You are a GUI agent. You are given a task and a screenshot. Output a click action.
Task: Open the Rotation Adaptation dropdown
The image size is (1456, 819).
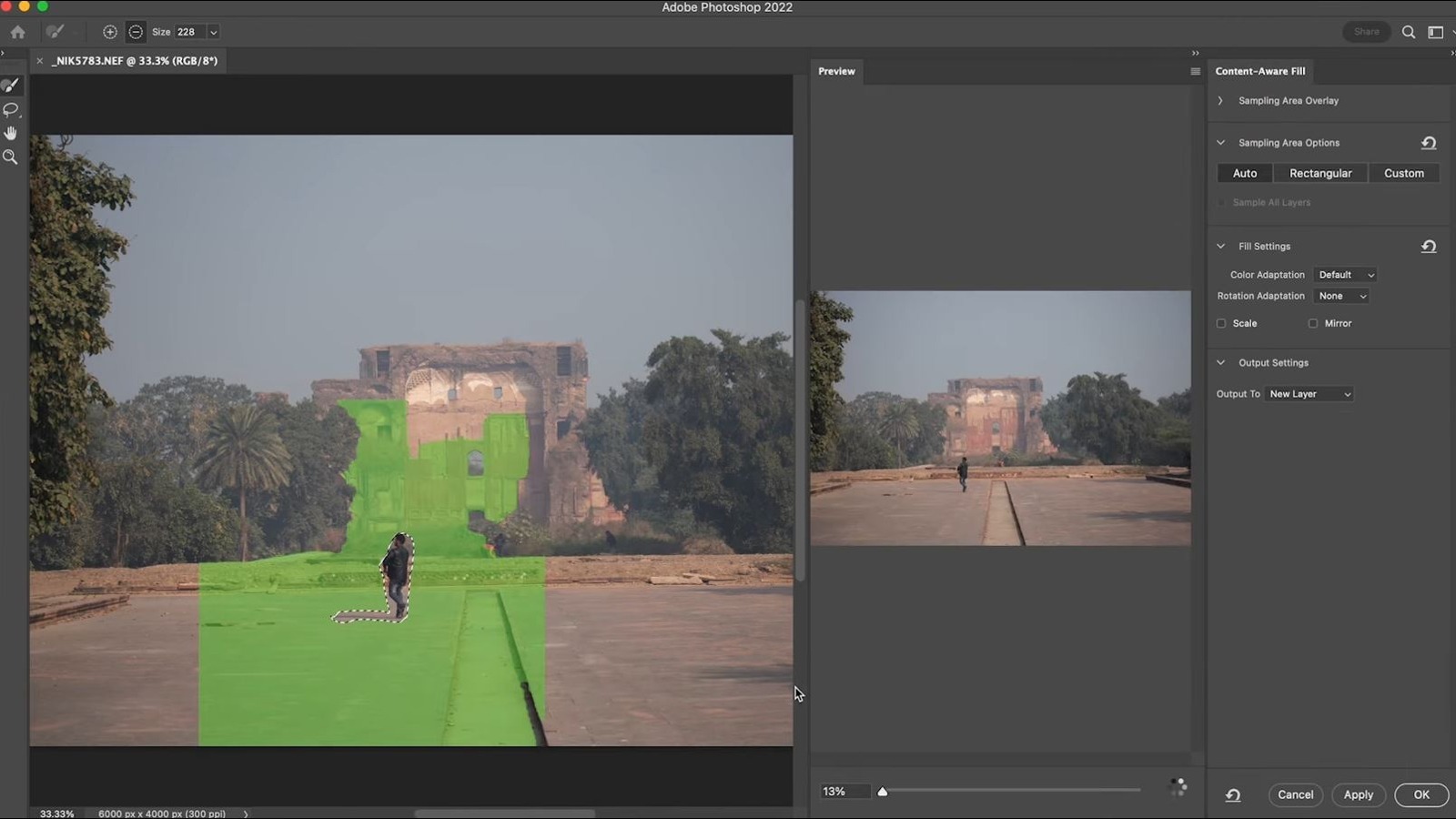(1341, 296)
